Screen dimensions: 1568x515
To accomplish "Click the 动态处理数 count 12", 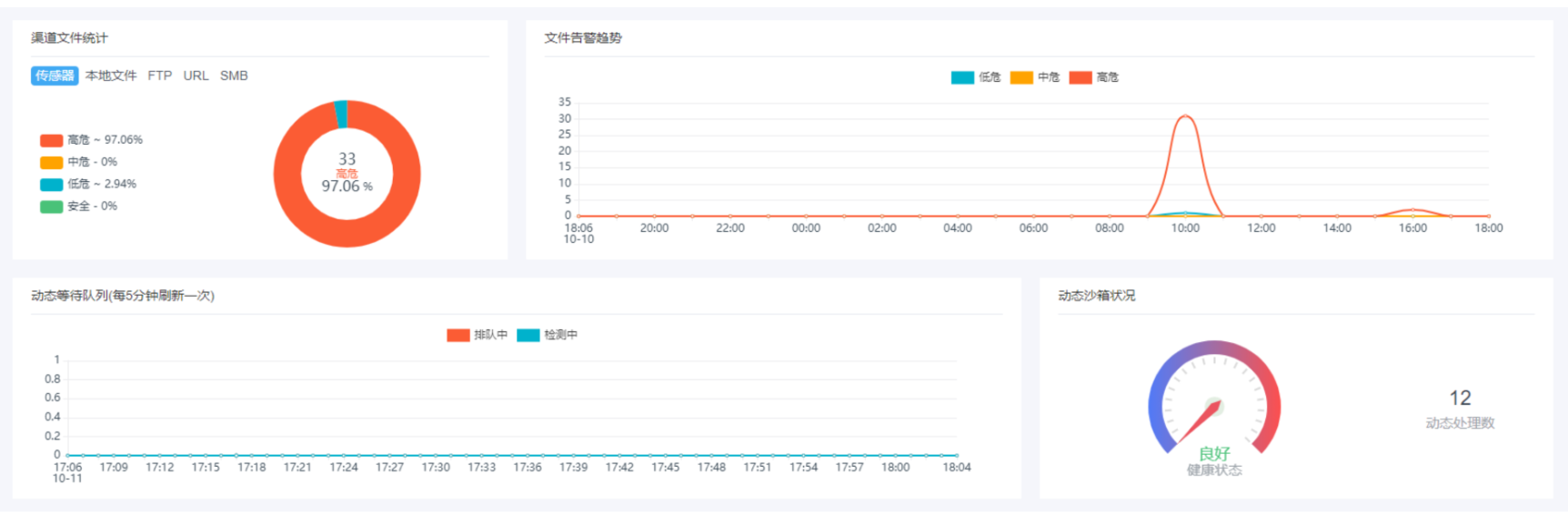I will [1460, 399].
